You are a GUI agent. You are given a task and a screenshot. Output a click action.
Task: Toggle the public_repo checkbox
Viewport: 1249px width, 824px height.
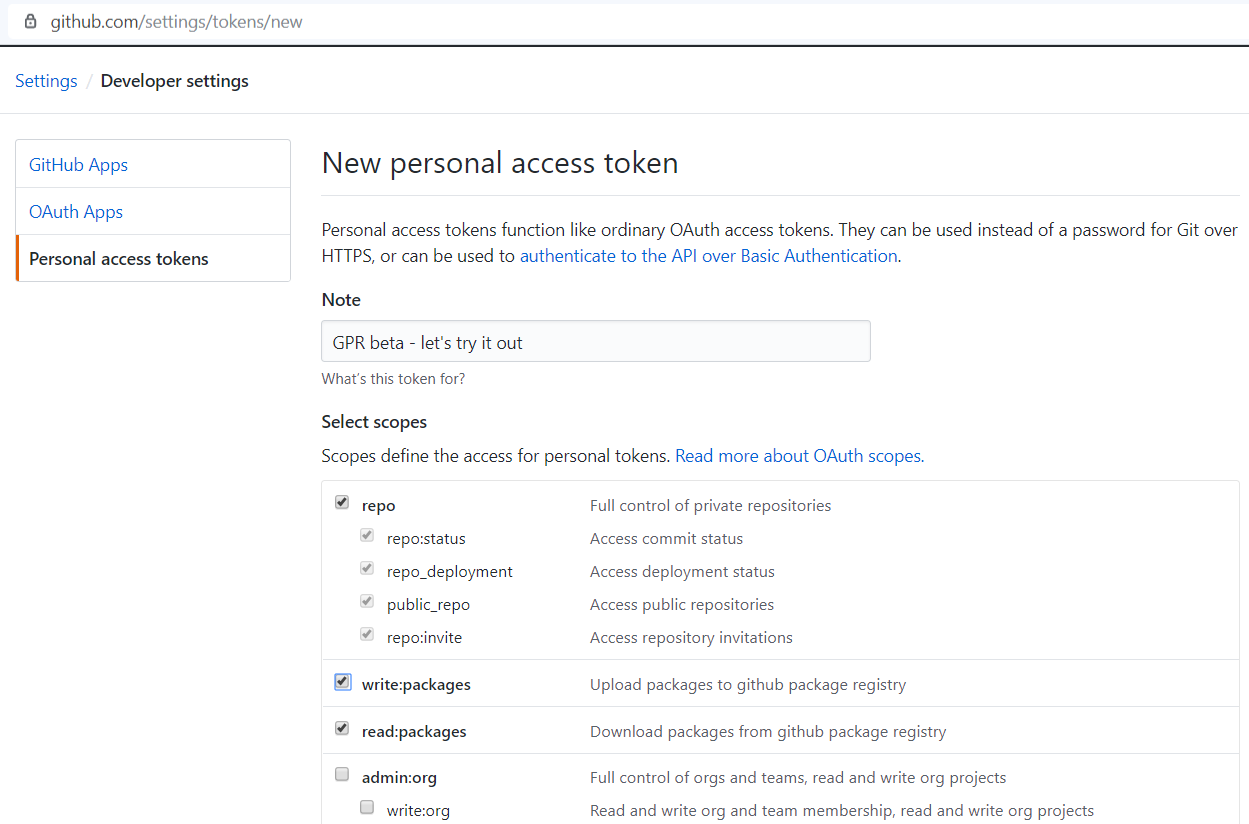point(367,602)
